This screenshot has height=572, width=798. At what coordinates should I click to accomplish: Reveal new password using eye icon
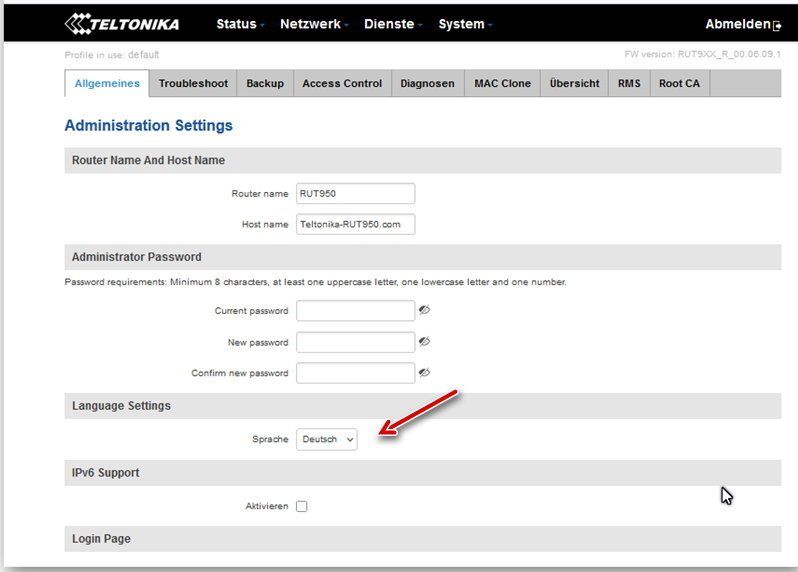coord(424,342)
